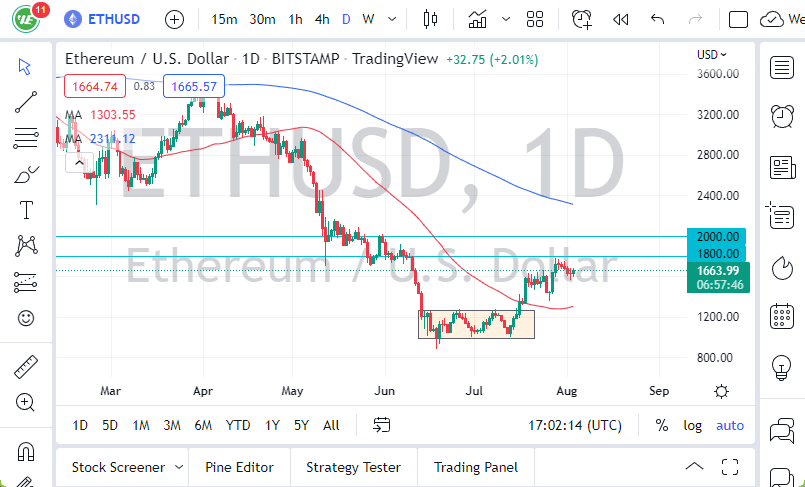Screen dimensions: 805x487
Task: Expand the Stock Screener dropdown arrow
Action: coord(179,467)
